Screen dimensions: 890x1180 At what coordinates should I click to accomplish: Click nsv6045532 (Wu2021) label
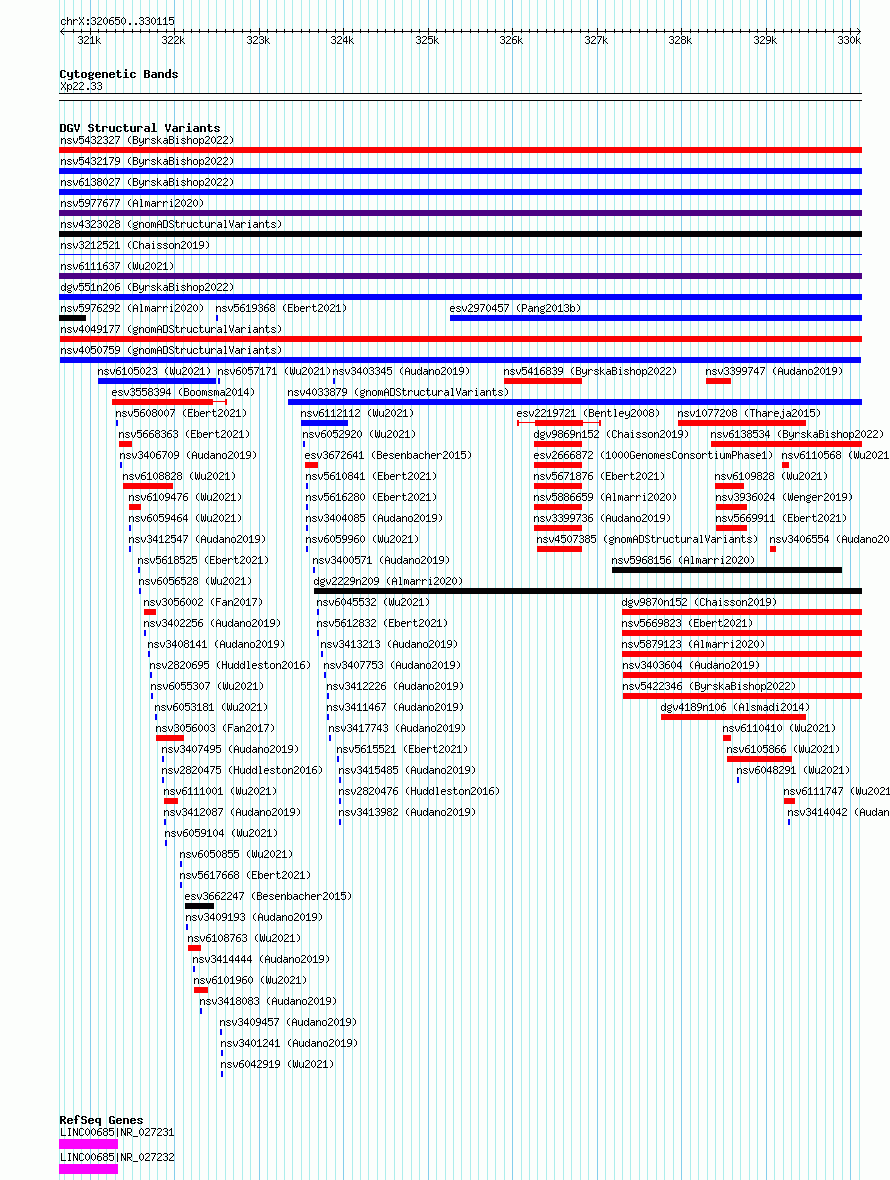pos(372,604)
